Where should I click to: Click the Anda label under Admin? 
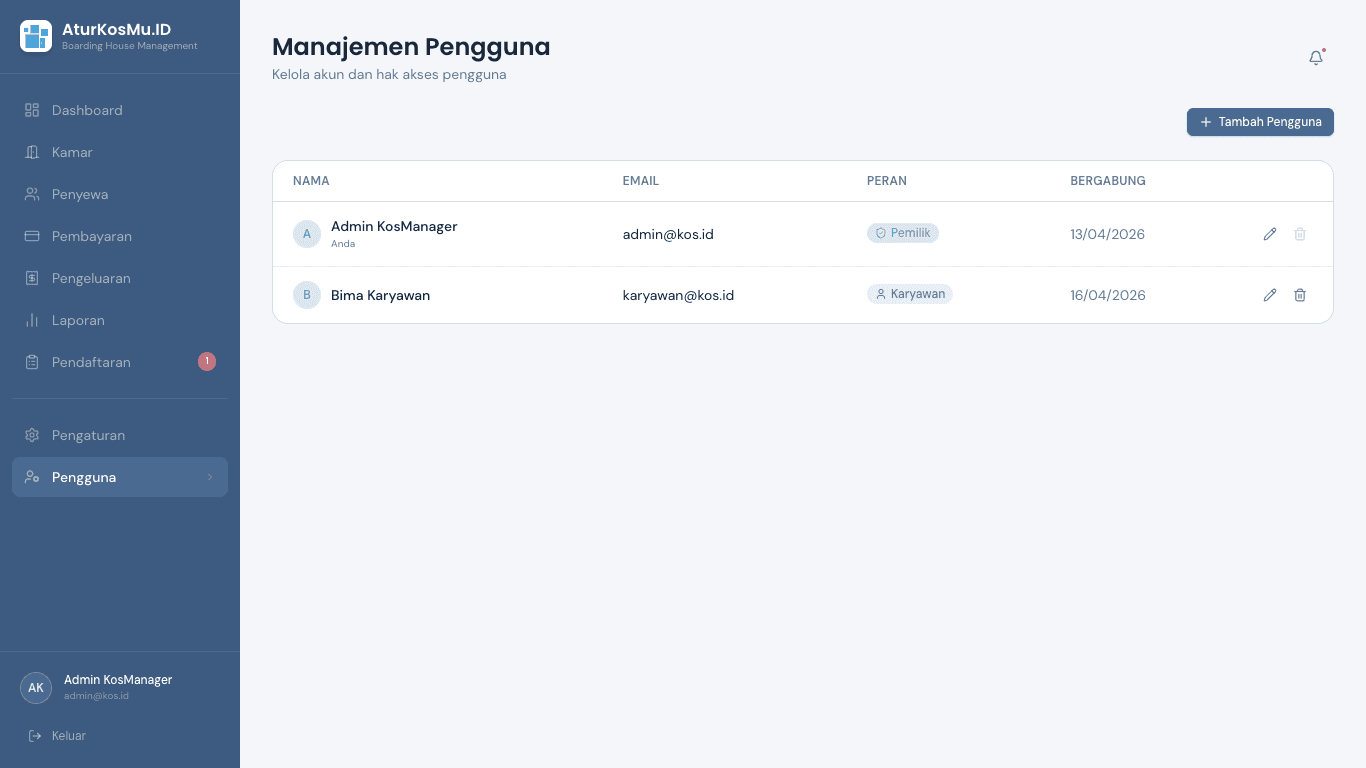tap(343, 244)
